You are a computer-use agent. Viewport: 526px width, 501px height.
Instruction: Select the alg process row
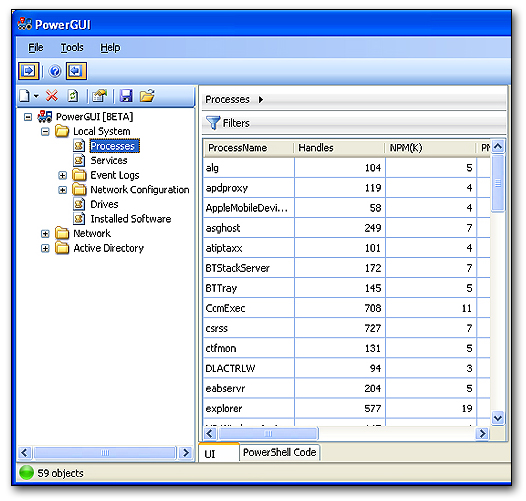pyautogui.click(x=347, y=167)
